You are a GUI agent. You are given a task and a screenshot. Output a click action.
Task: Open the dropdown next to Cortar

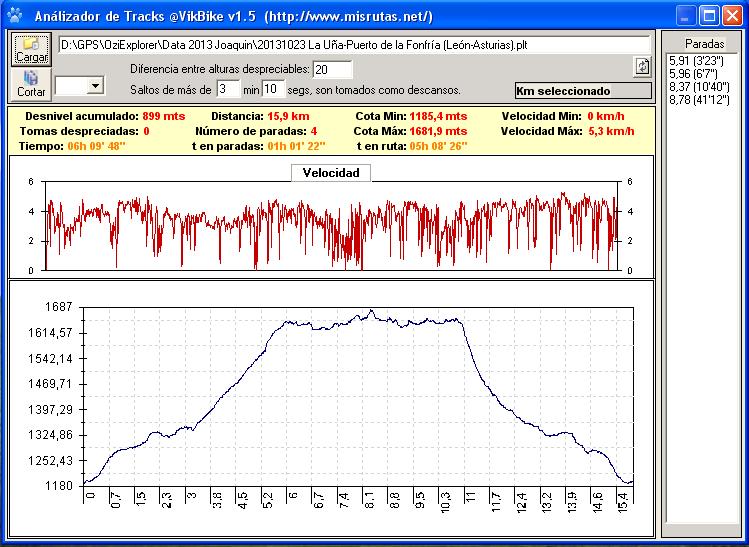(x=96, y=86)
